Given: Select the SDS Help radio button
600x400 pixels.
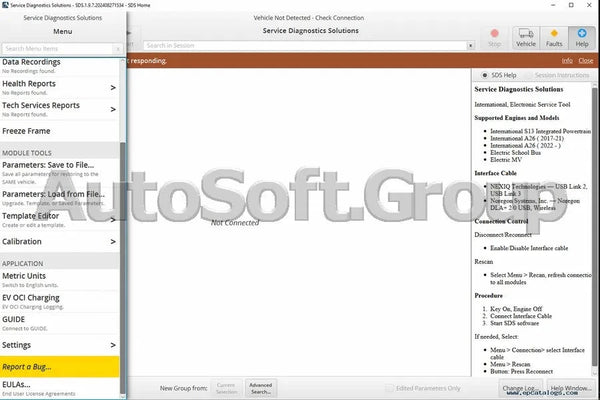Looking at the screenshot, I should pos(484,75).
